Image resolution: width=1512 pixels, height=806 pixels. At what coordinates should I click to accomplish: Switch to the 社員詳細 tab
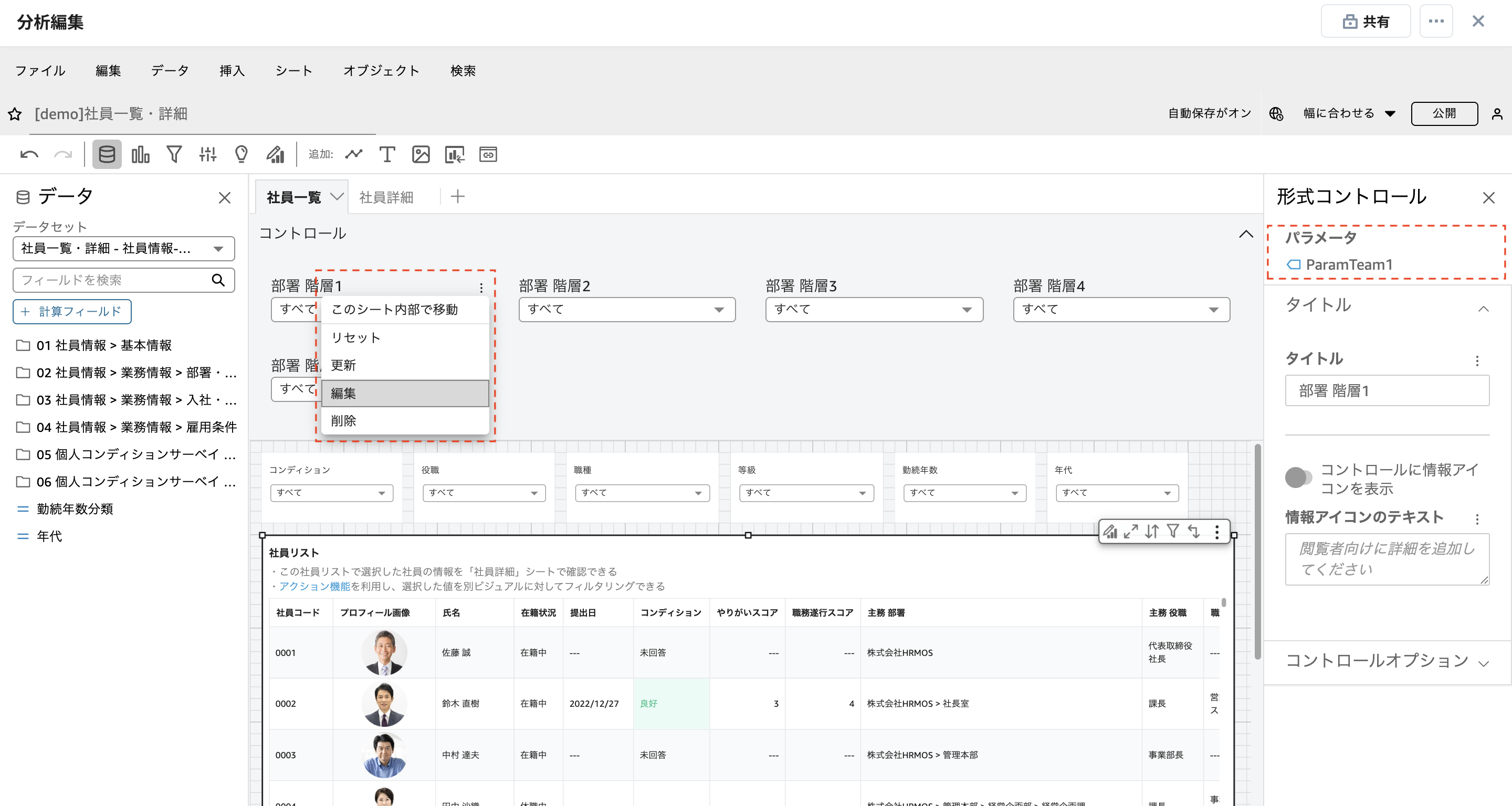(x=386, y=198)
